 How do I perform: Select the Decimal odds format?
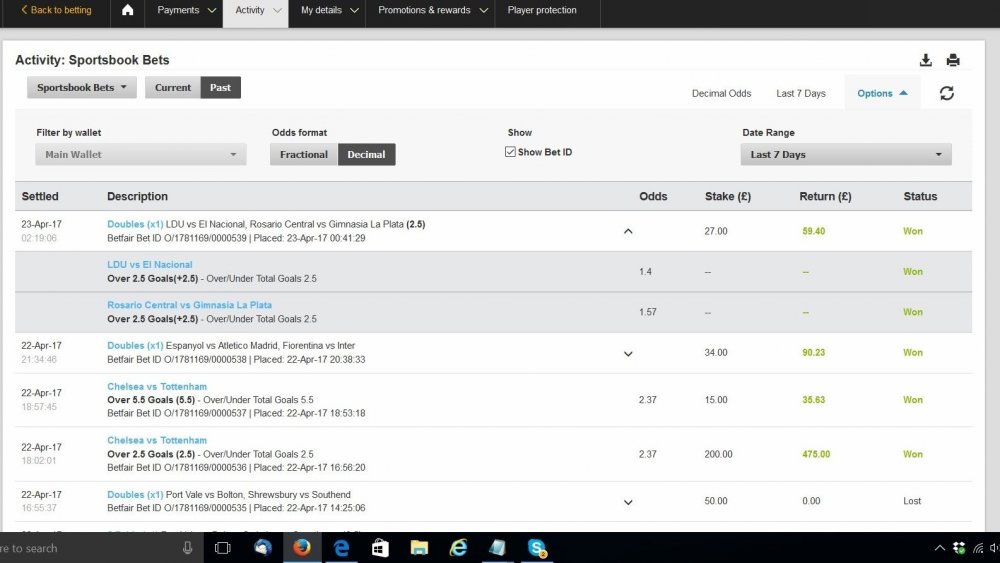coord(366,154)
